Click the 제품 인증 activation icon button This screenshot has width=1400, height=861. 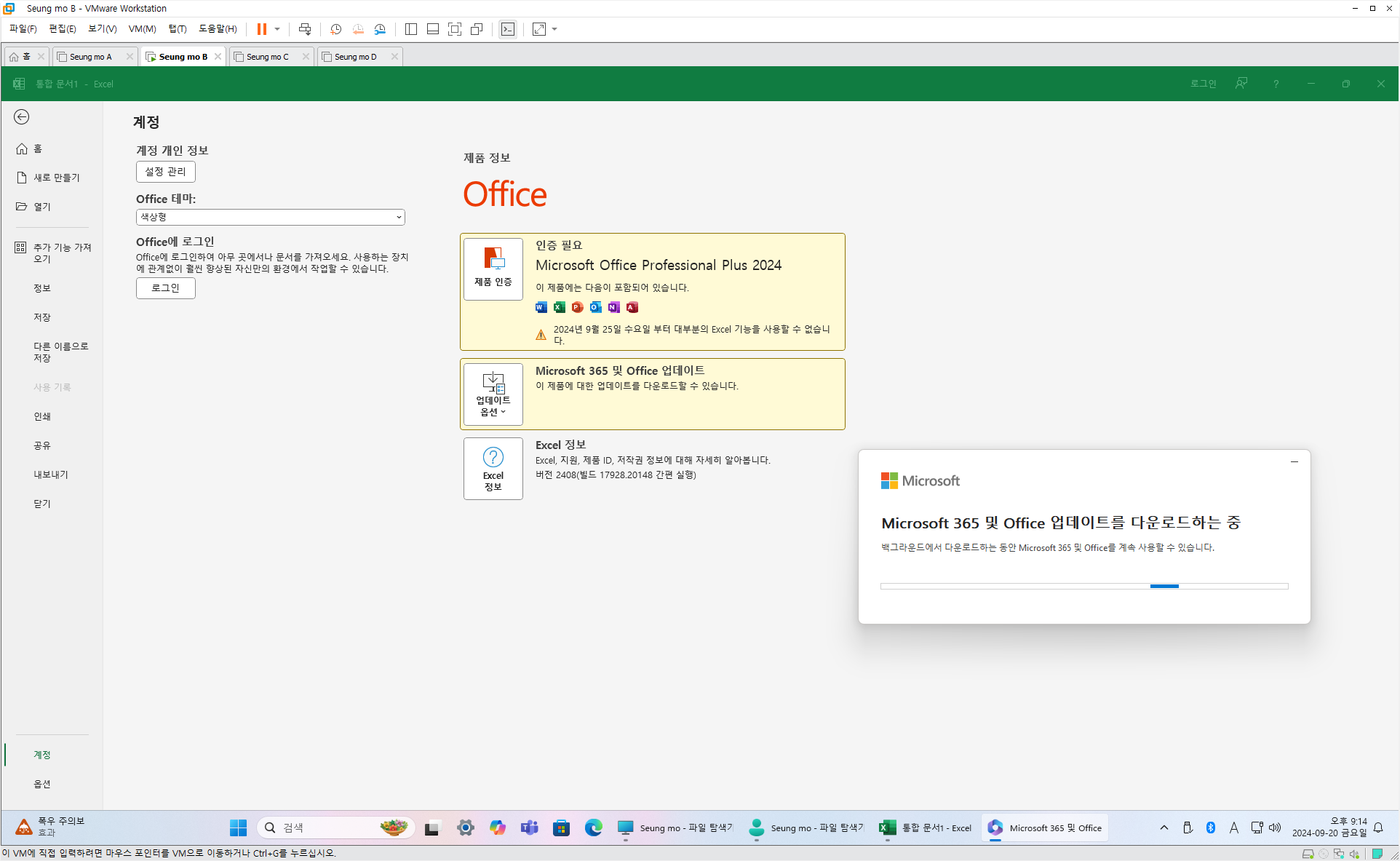(x=493, y=269)
